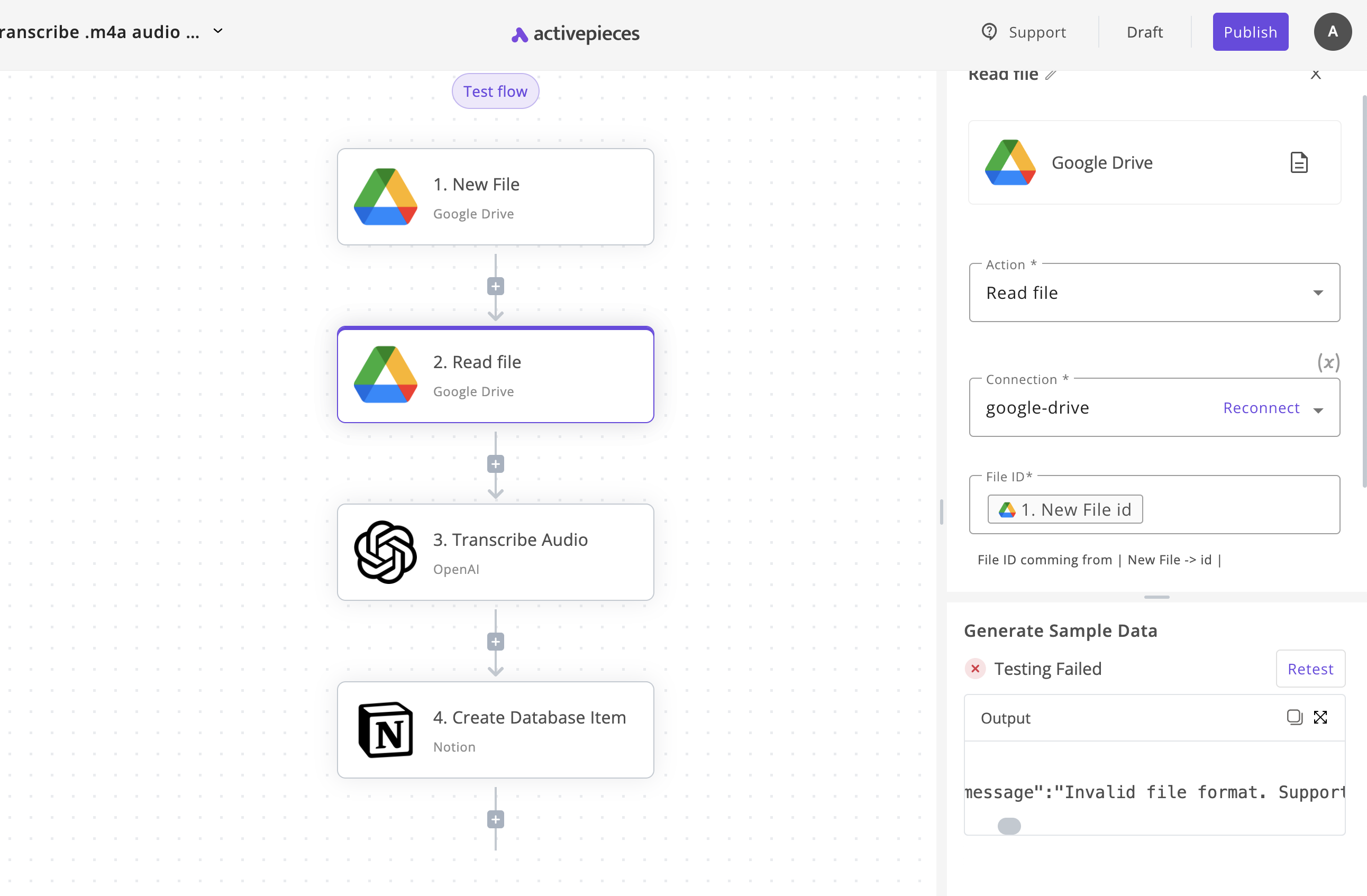
Task: Add step between Read file and Transcribe Audio
Action: click(x=496, y=463)
